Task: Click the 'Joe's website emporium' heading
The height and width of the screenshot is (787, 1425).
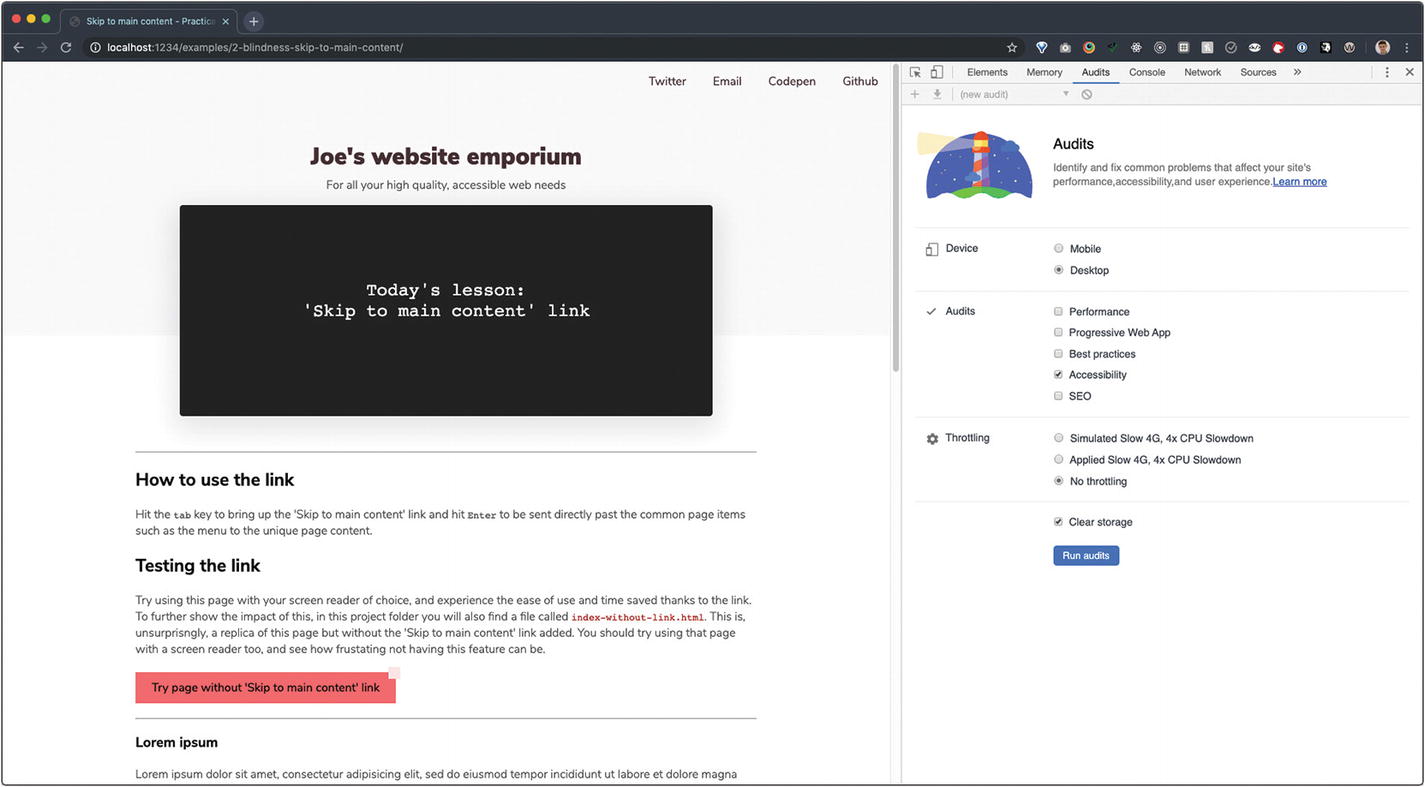Action: pyautogui.click(x=445, y=156)
